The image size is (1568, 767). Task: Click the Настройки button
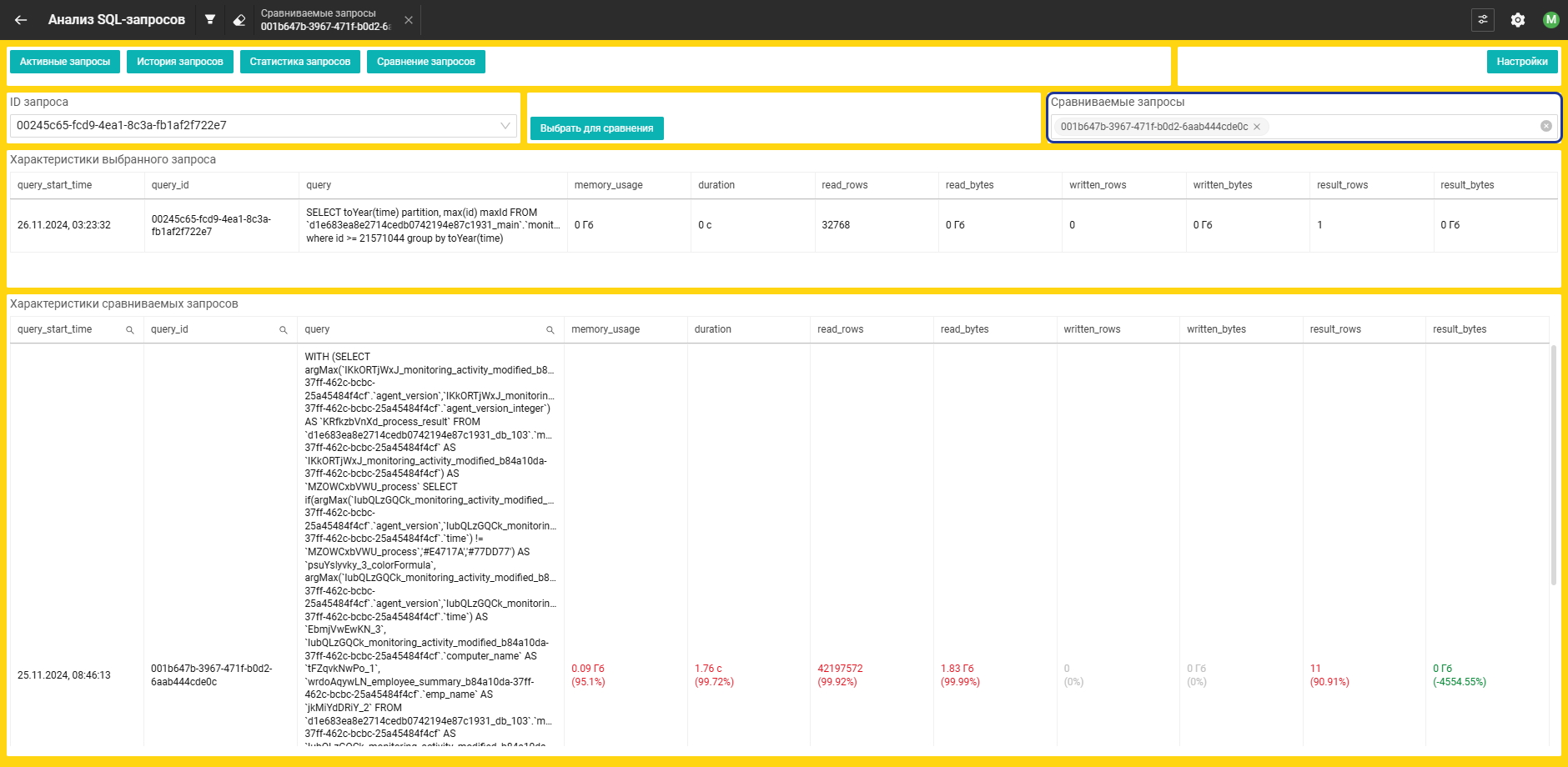point(1522,62)
